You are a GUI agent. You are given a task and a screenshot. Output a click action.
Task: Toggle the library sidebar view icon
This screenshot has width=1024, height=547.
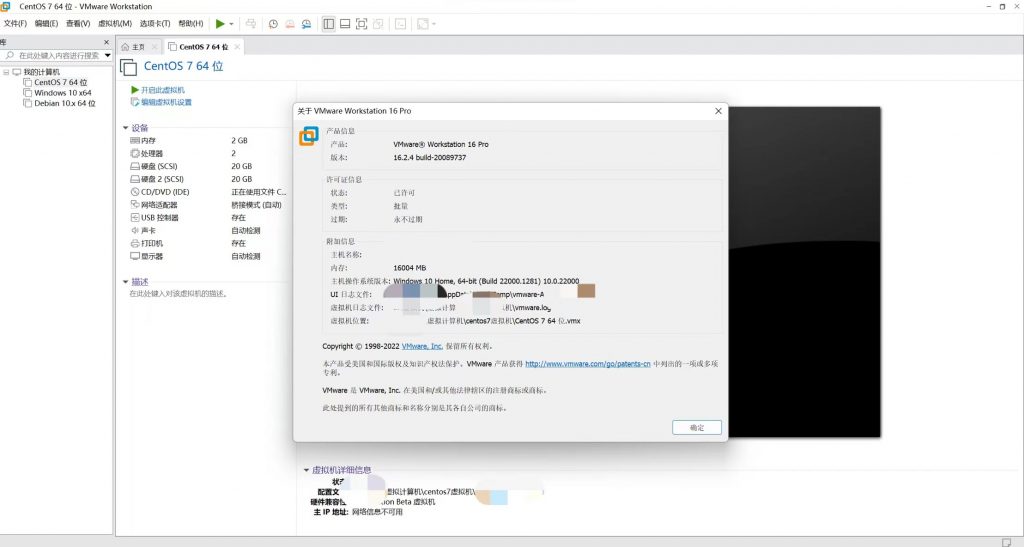[x=328, y=24]
